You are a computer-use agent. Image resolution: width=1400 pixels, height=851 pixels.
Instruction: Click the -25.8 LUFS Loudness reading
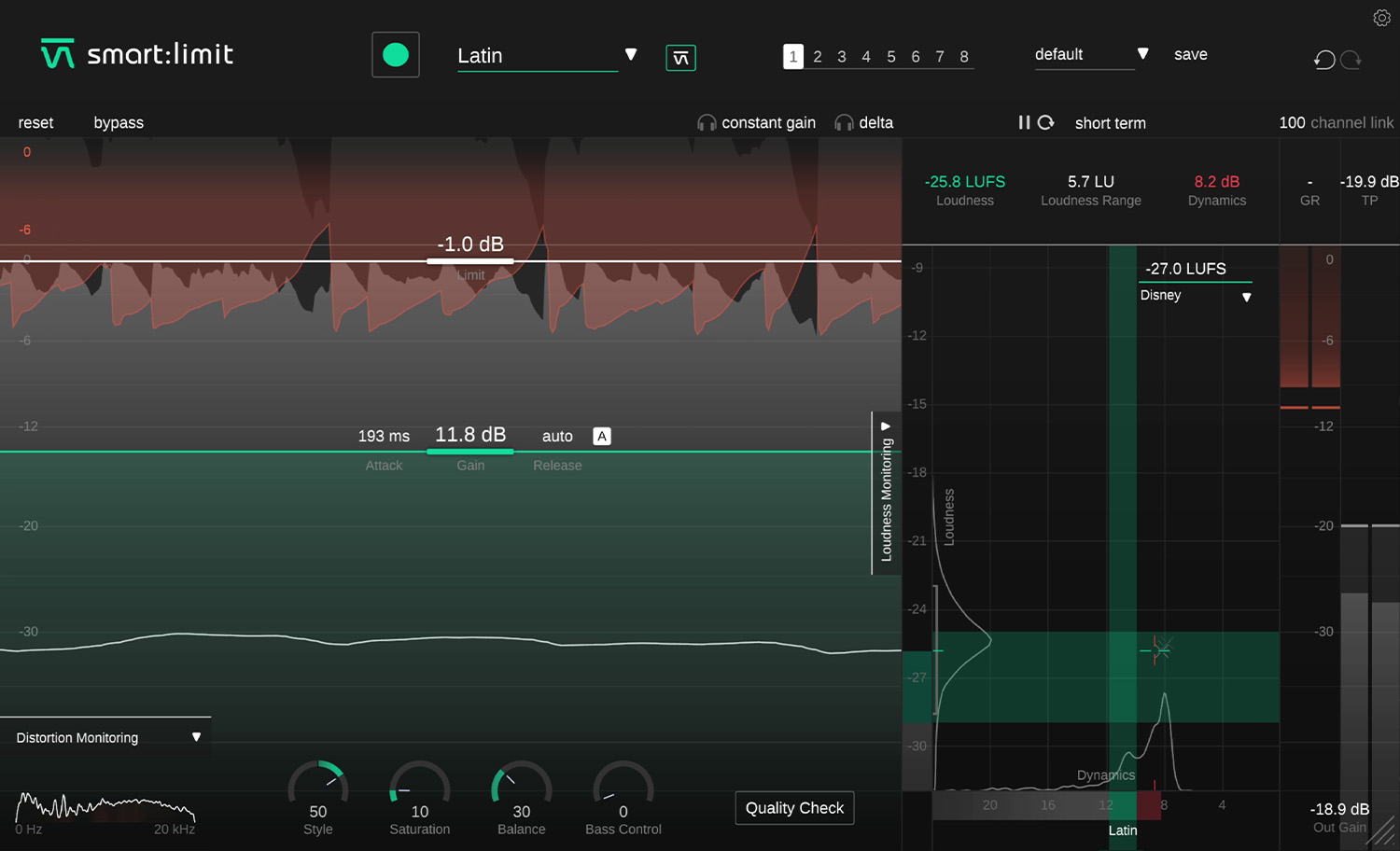pyautogui.click(x=965, y=182)
